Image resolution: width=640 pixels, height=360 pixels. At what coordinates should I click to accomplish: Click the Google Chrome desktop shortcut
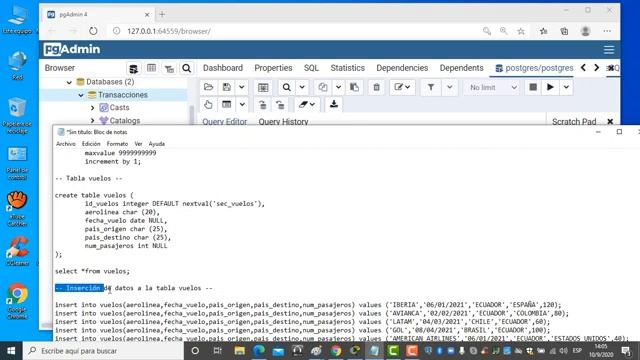tap(17, 301)
